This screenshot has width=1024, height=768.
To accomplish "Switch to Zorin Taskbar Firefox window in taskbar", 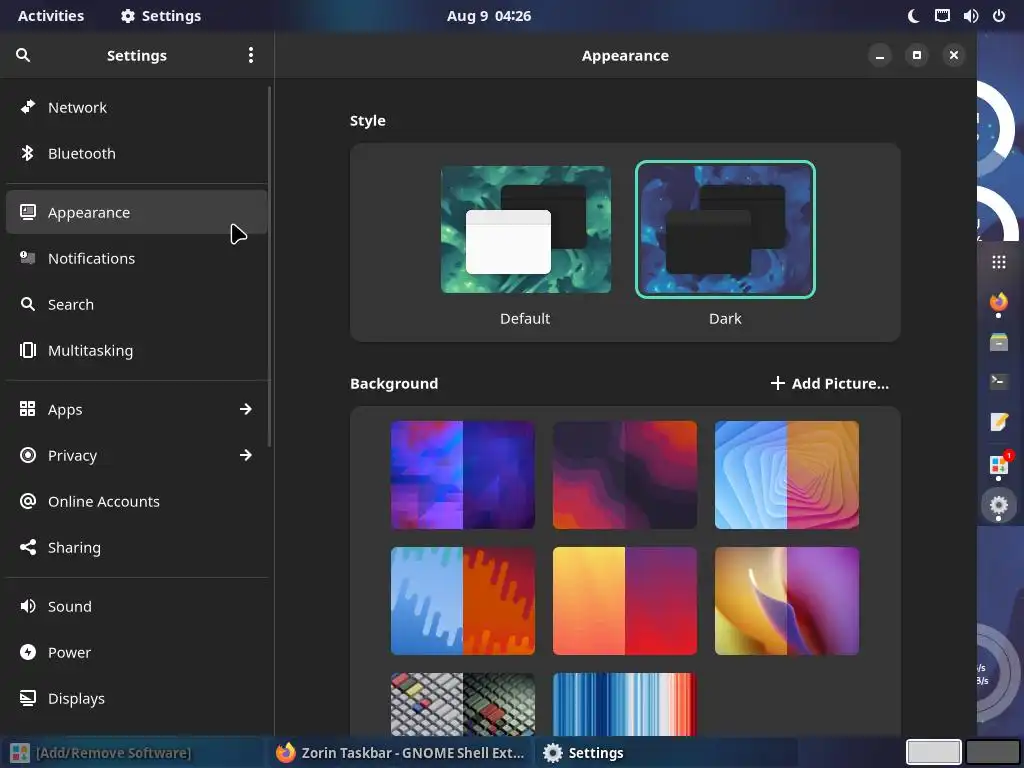I will [400, 753].
